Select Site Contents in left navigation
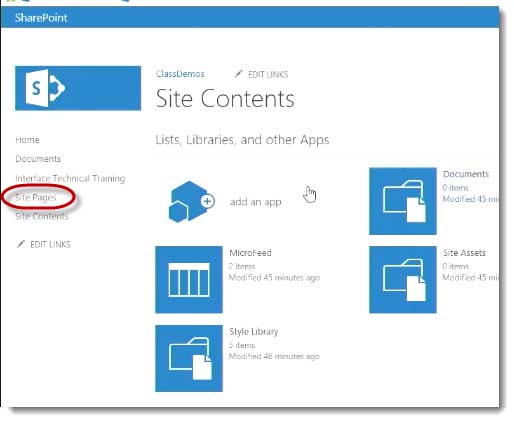Image resolution: width=514 pixels, height=422 pixels. [42, 216]
